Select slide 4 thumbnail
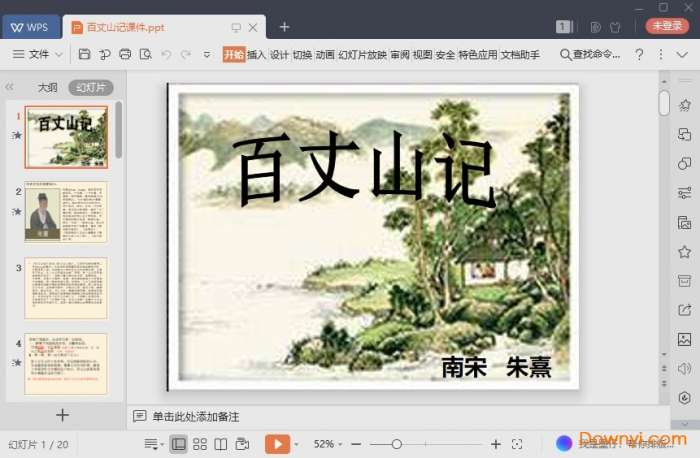 (66, 364)
